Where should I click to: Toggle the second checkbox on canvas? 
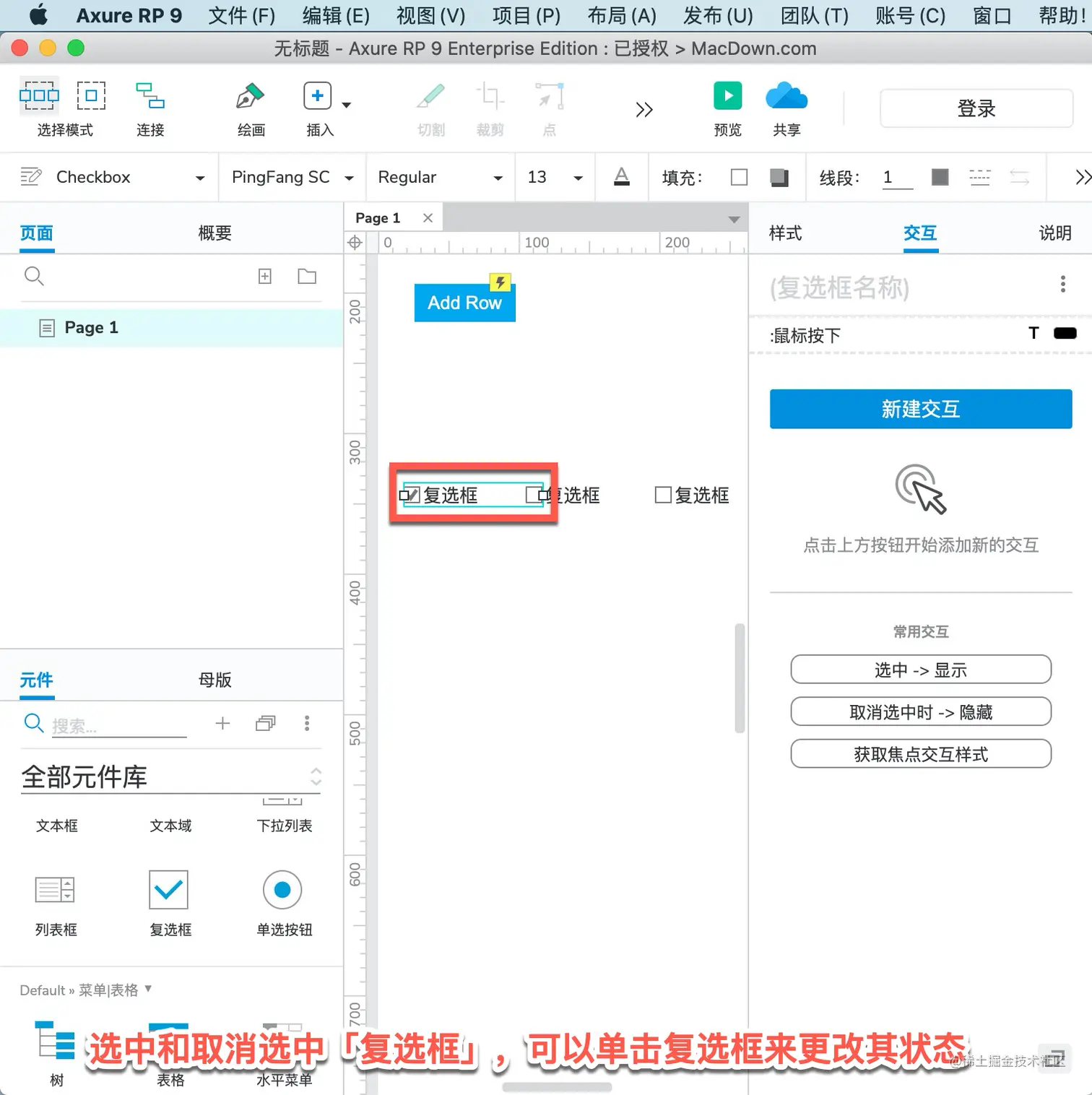click(534, 495)
